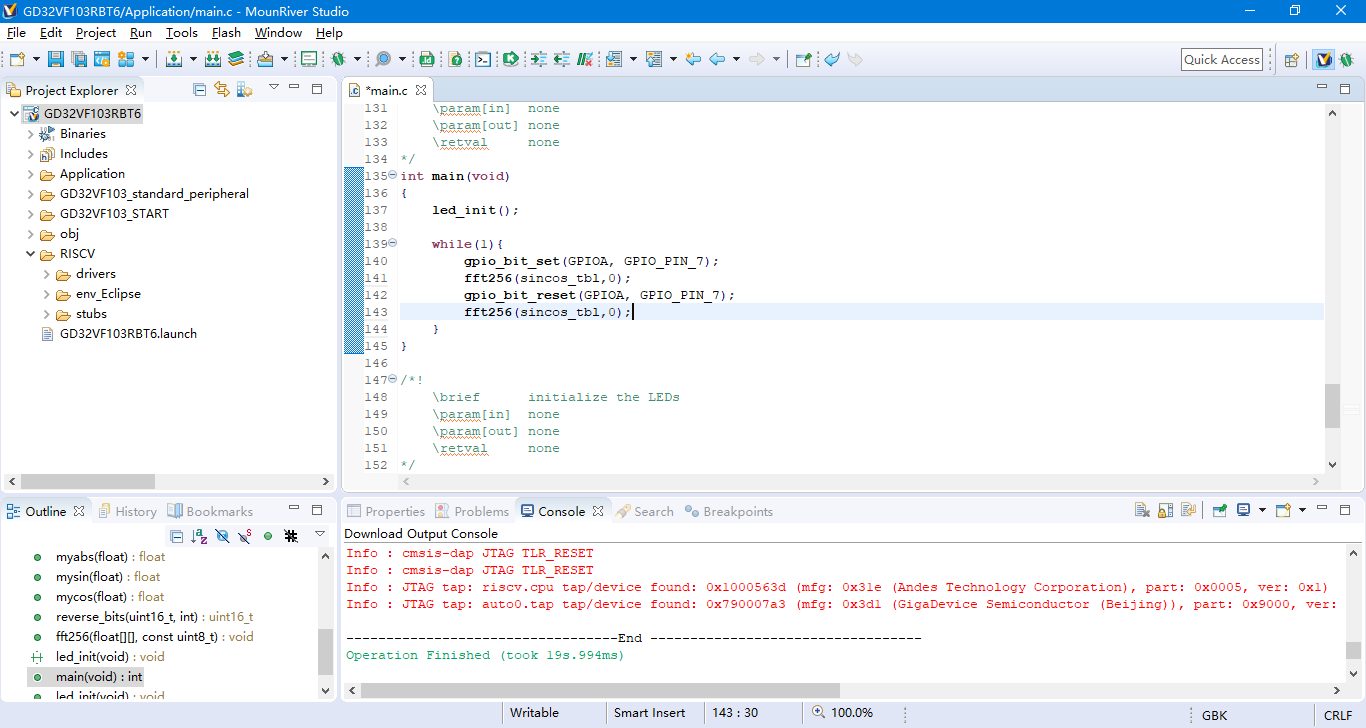
Task: Open the History tab
Action: 126,511
